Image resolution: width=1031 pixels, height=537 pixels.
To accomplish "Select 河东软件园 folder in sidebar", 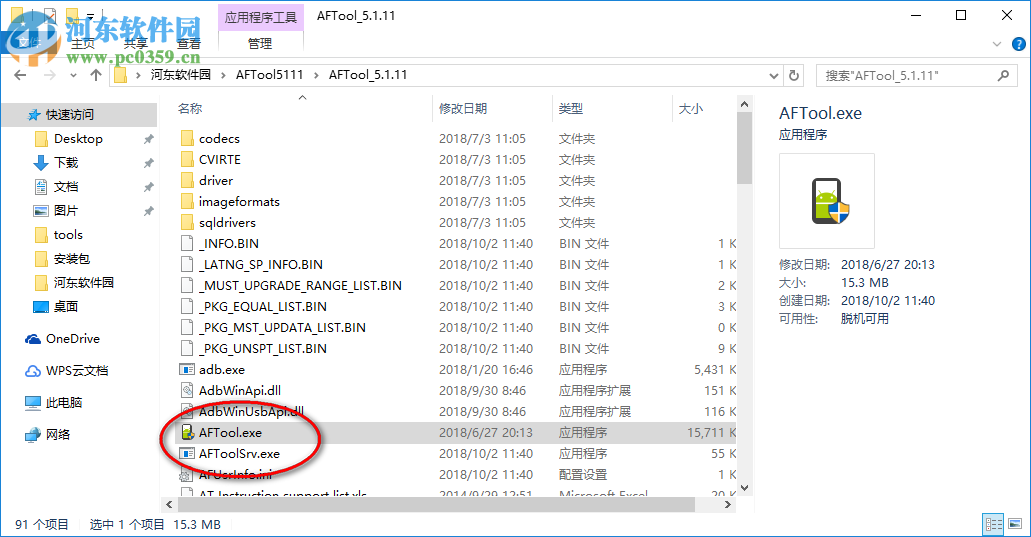I will click(84, 283).
